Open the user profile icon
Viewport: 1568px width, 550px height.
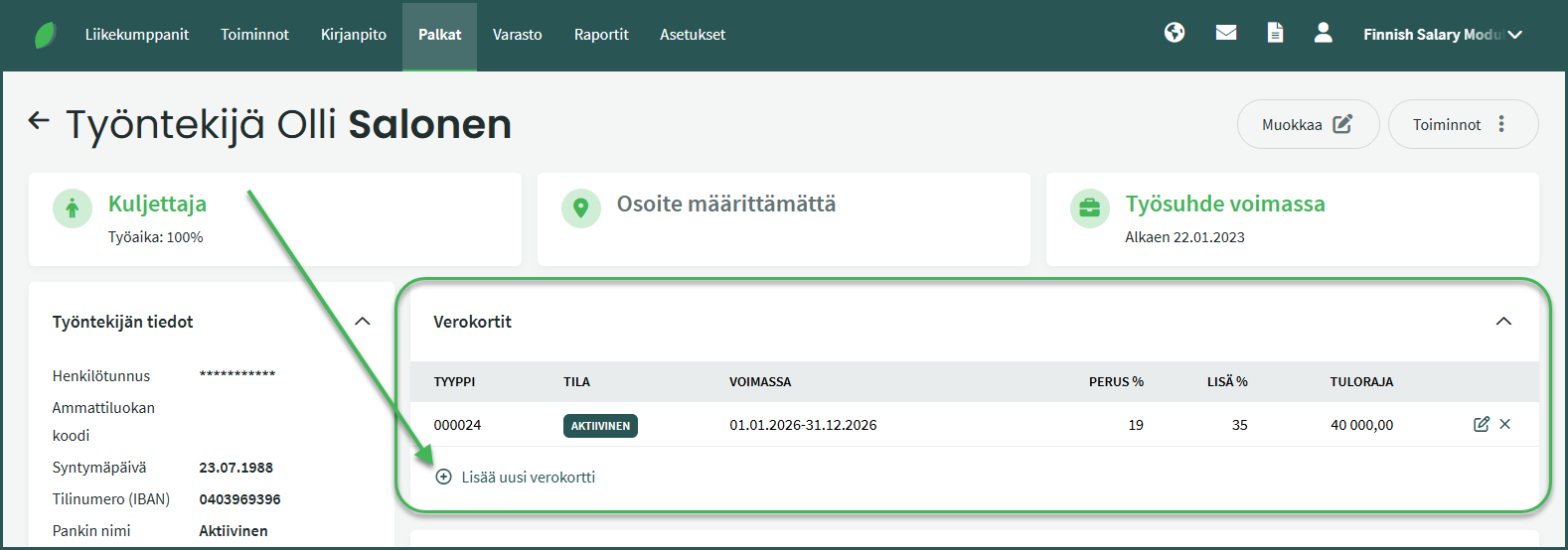[1323, 33]
